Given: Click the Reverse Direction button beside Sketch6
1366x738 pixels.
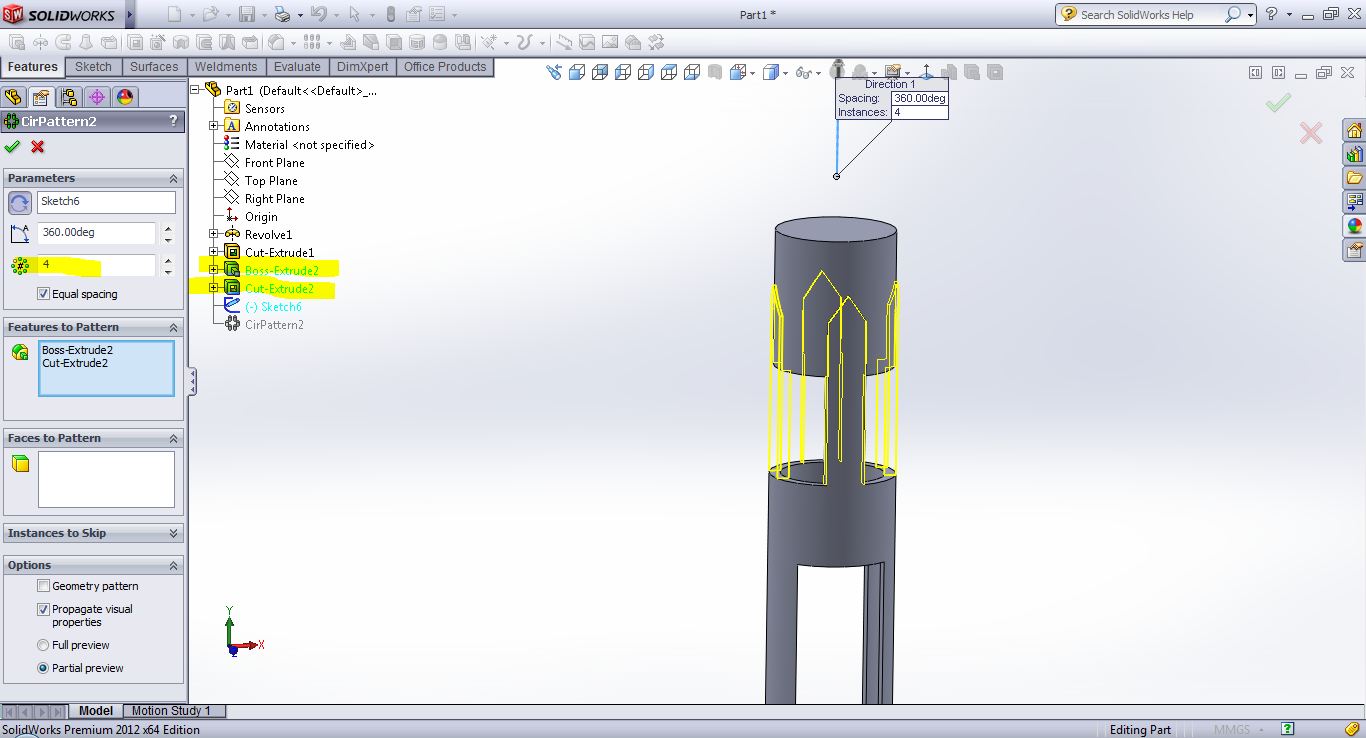Looking at the screenshot, I should pos(20,203).
